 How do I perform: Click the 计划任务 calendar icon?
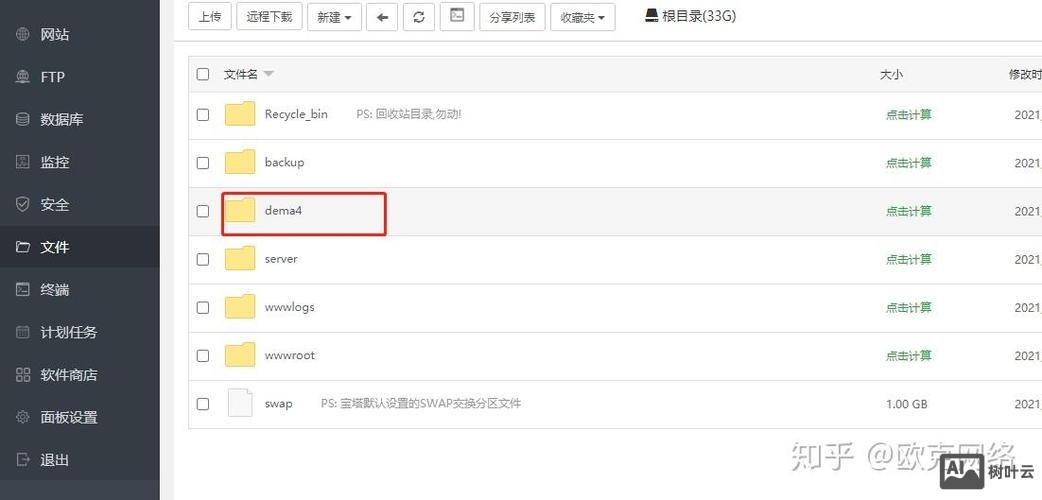coord(23,332)
